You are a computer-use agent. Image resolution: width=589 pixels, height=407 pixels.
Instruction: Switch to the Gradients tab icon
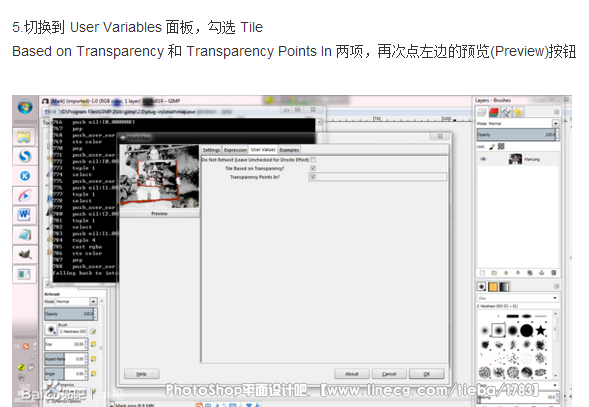pyautogui.click(x=504, y=287)
